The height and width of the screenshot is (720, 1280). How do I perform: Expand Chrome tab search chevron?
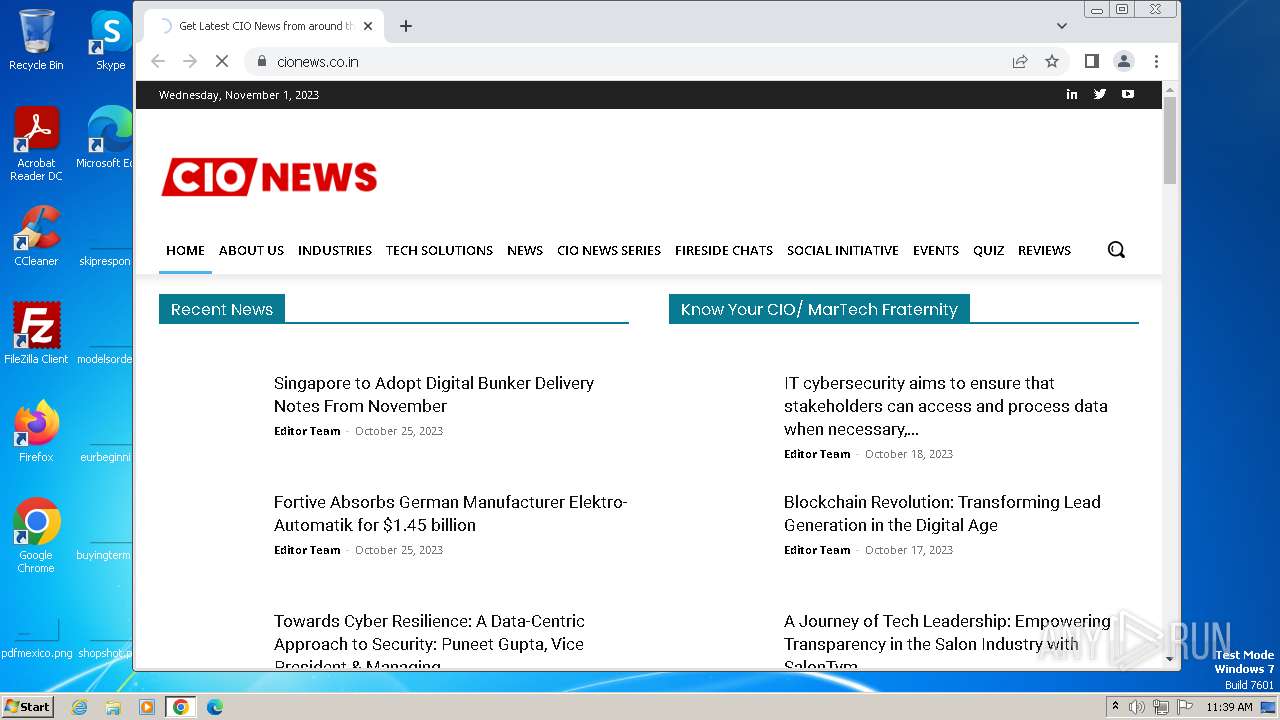pyautogui.click(x=1062, y=26)
